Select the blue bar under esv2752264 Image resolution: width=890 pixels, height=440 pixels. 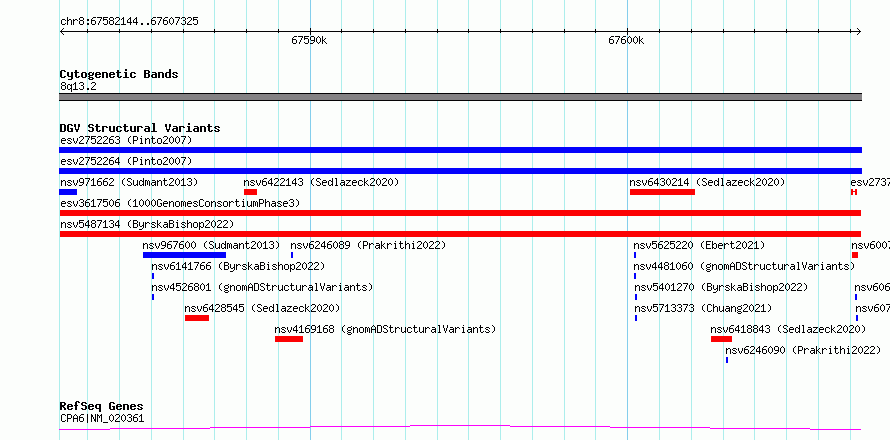tap(460, 171)
